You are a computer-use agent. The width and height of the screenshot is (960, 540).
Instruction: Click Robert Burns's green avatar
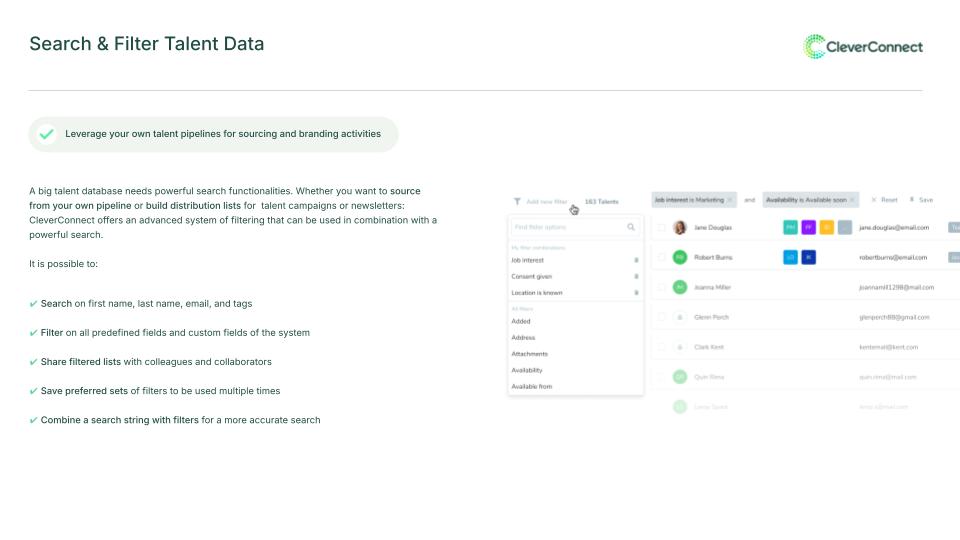pos(680,257)
